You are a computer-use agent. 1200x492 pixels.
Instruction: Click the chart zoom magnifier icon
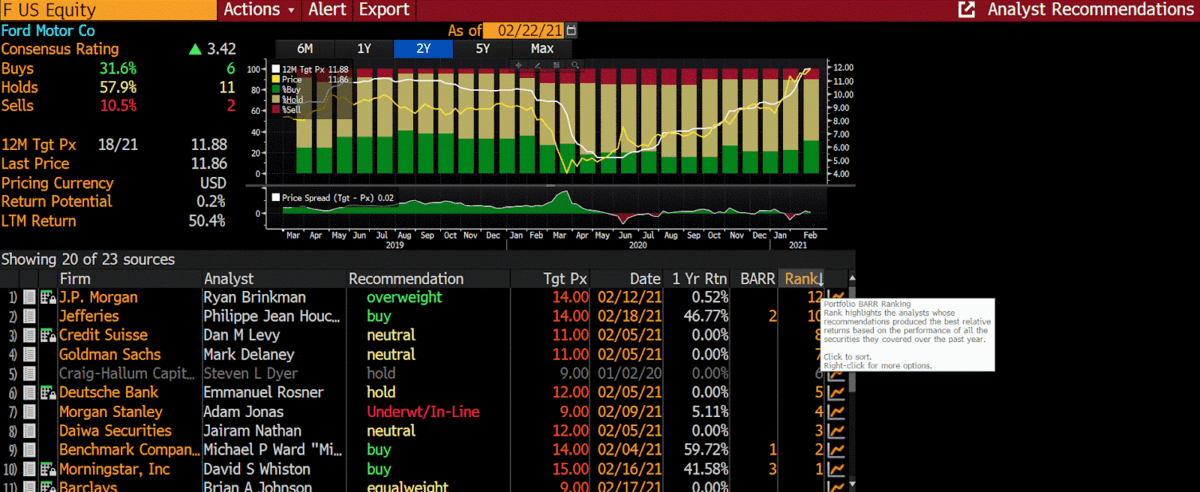point(574,65)
